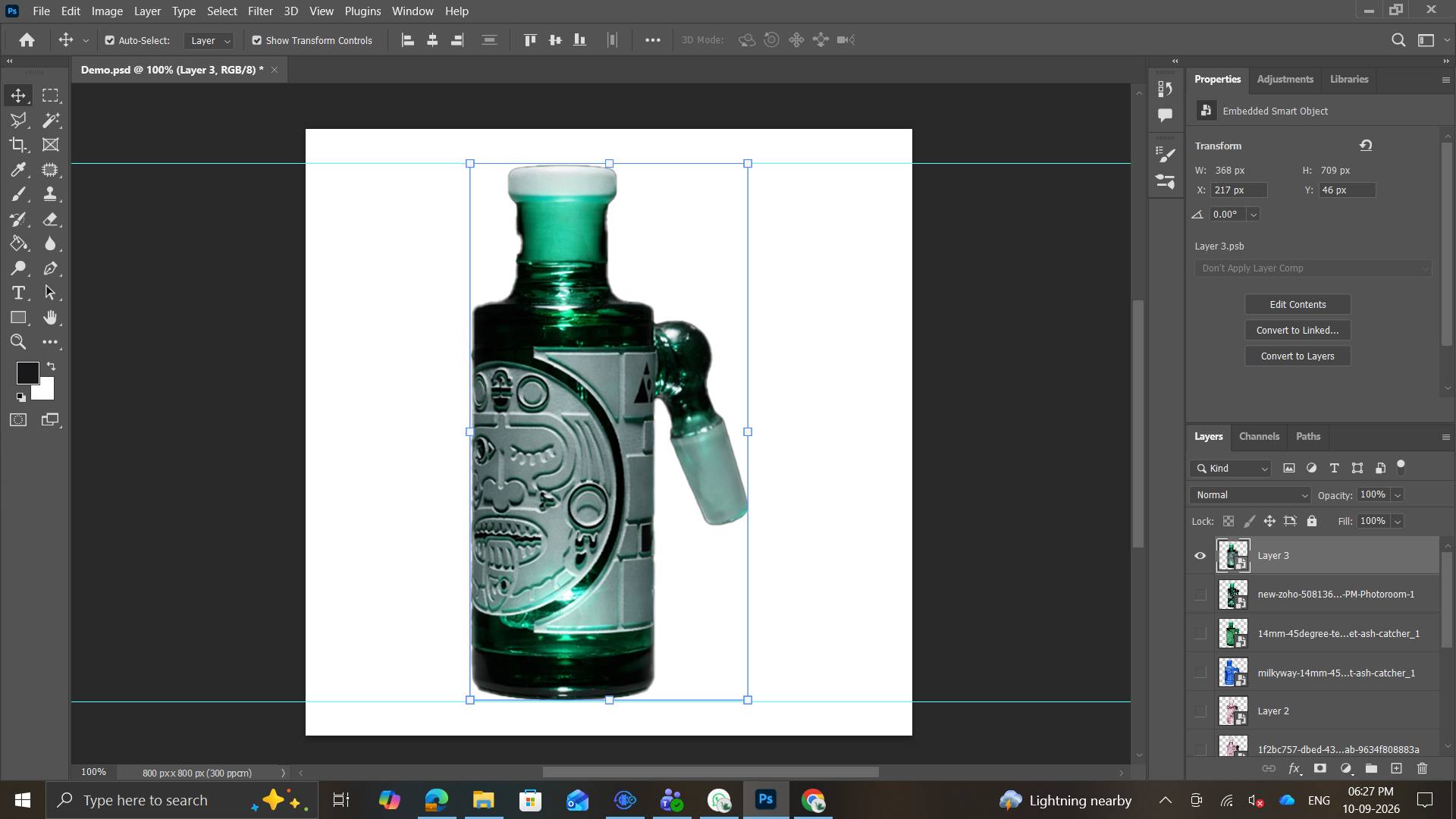Select the Clone Stamp tool

51,194
